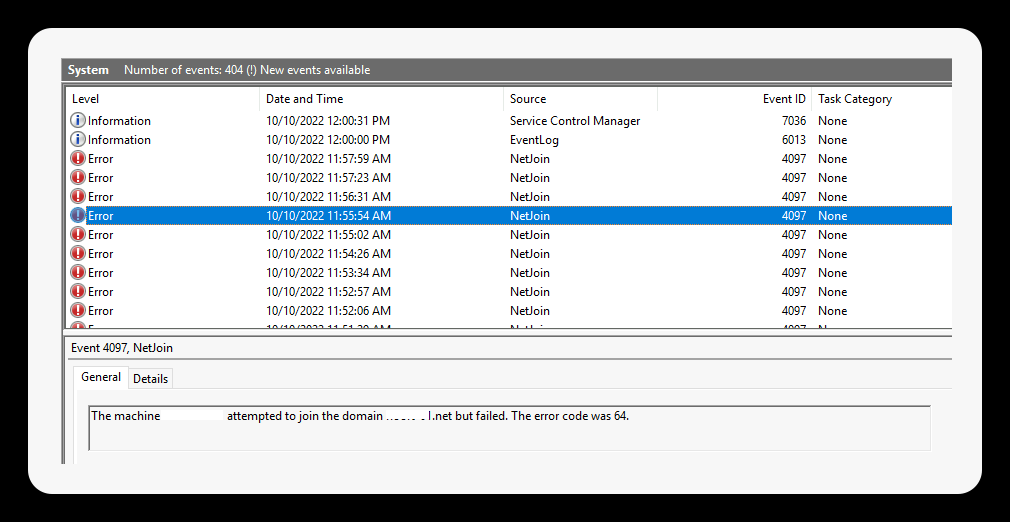
Task: Click the error icon in the 11:57:23 AM row
Action: pyautogui.click(x=77, y=177)
